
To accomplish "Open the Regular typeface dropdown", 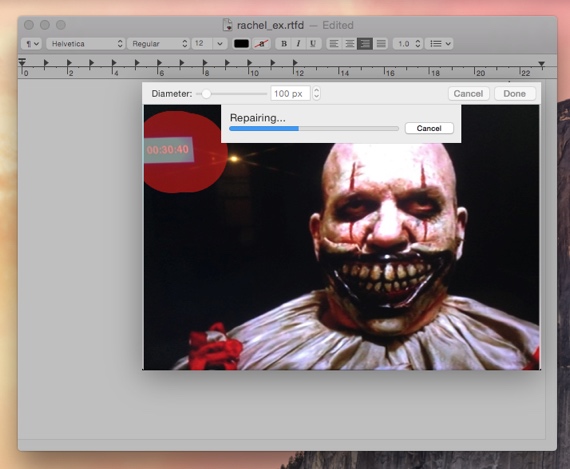I will 158,44.
